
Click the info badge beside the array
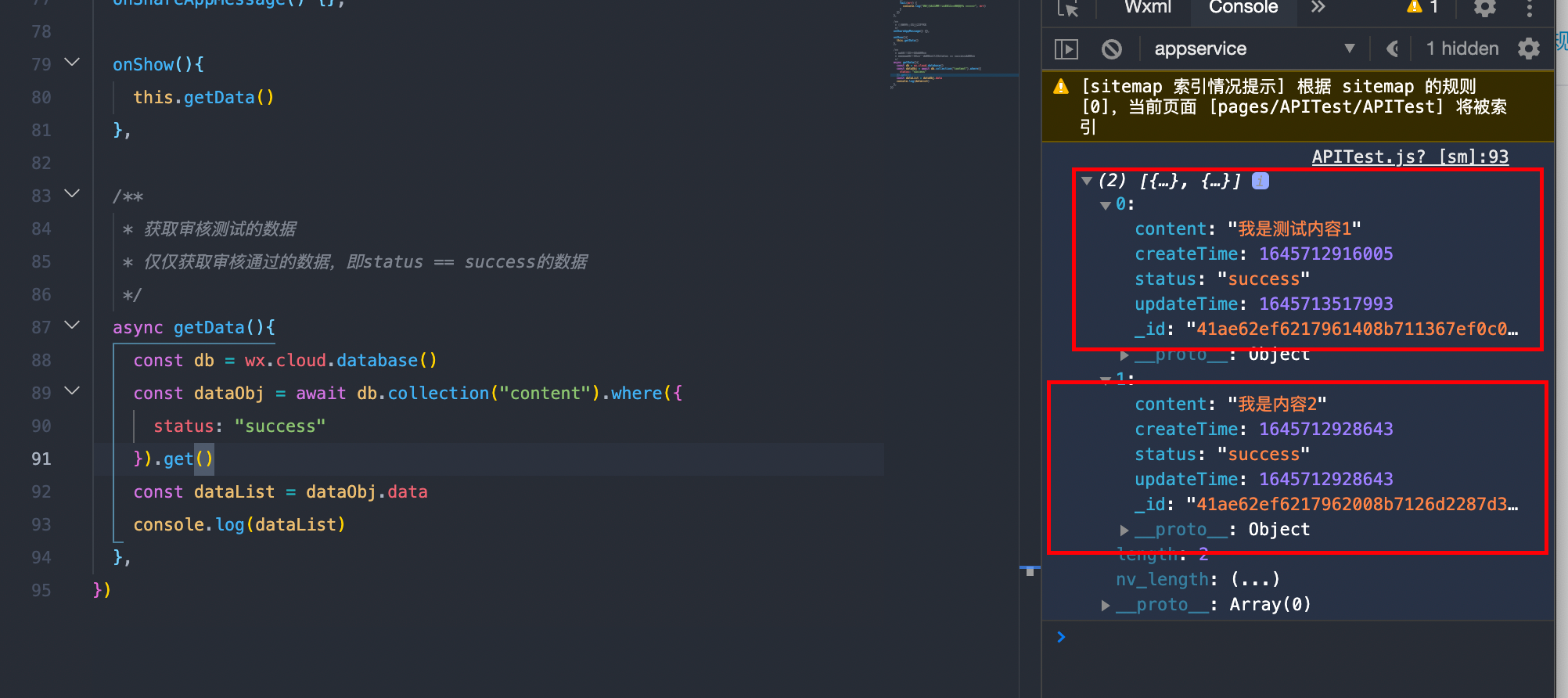pyautogui.click(x=1261, y=181)
